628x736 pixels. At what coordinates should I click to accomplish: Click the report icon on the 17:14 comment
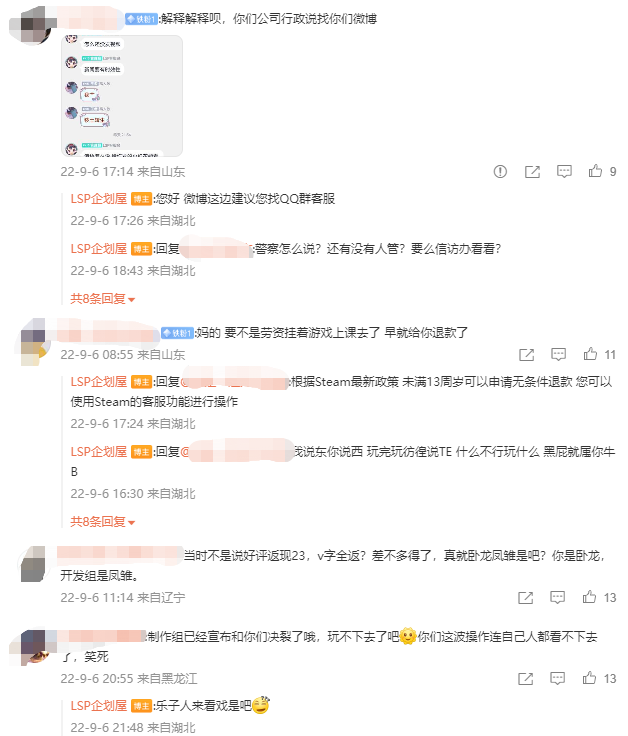[500, 172]
